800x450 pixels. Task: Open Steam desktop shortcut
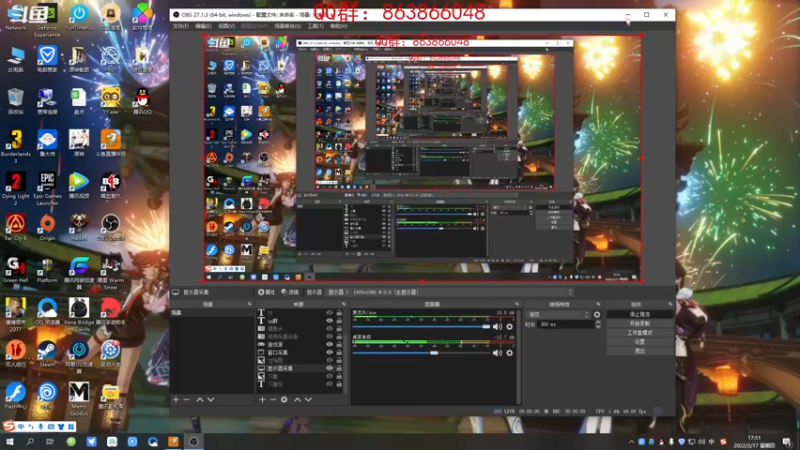(x=47, y=354)
